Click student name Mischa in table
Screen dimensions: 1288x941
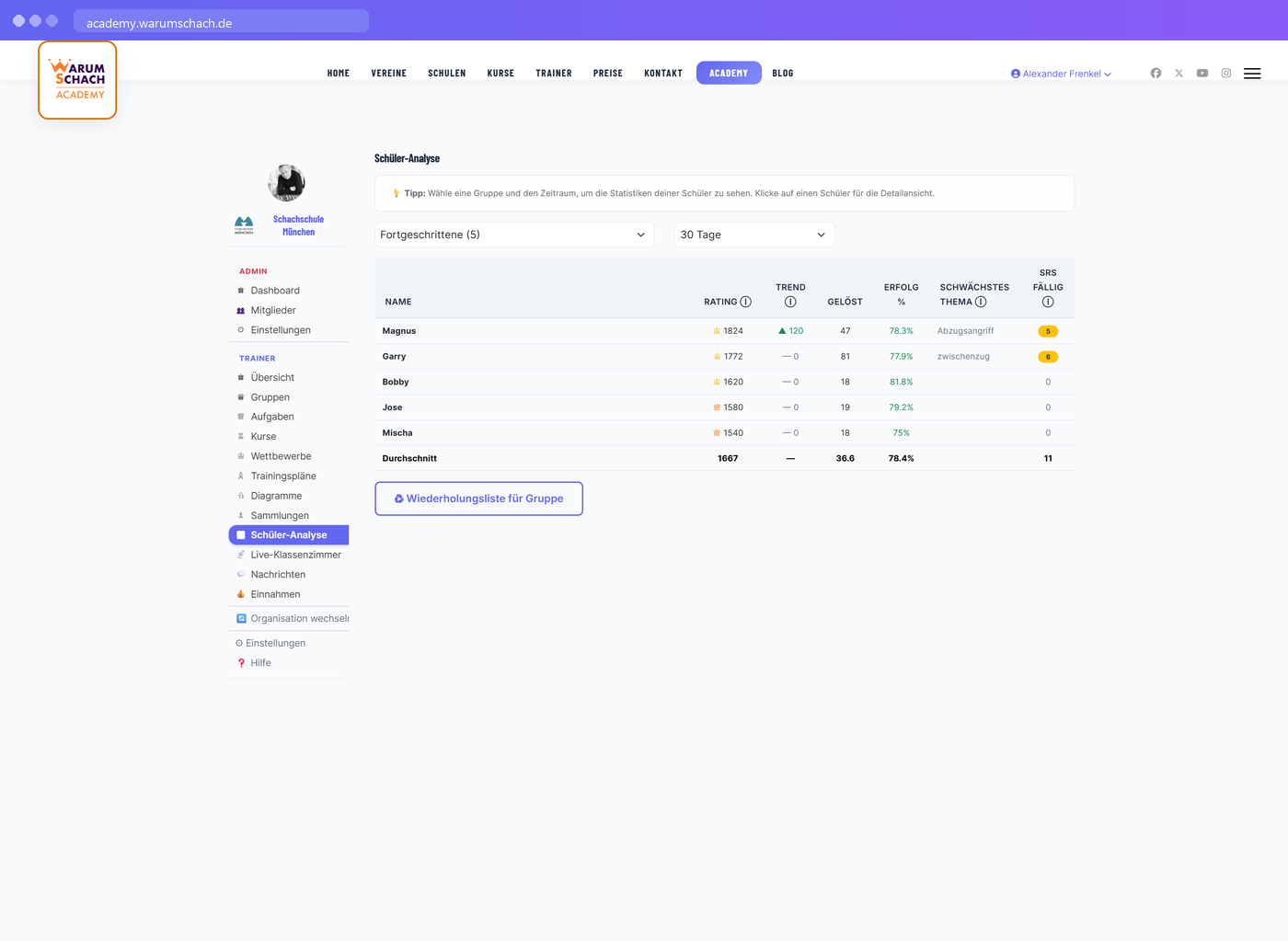coord(397,433)
